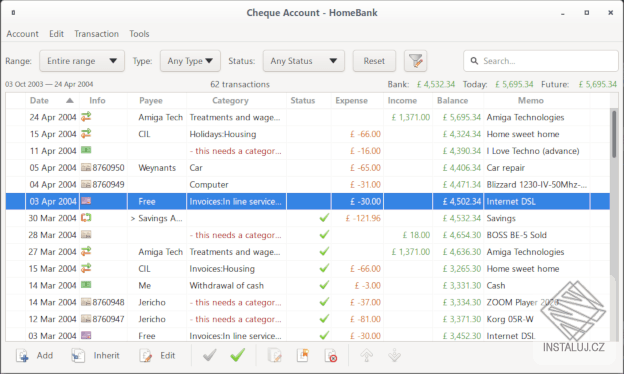The width and height of the screenshot is (624, 374).
Task: Select the Weynants Car repair row
Action: point(308,168)
